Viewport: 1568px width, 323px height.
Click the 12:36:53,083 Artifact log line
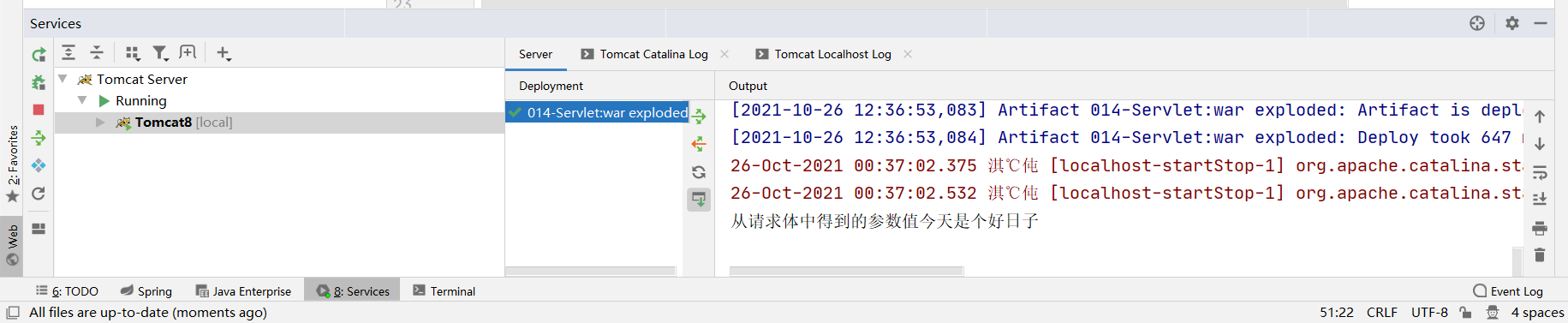coord(1126,110)
